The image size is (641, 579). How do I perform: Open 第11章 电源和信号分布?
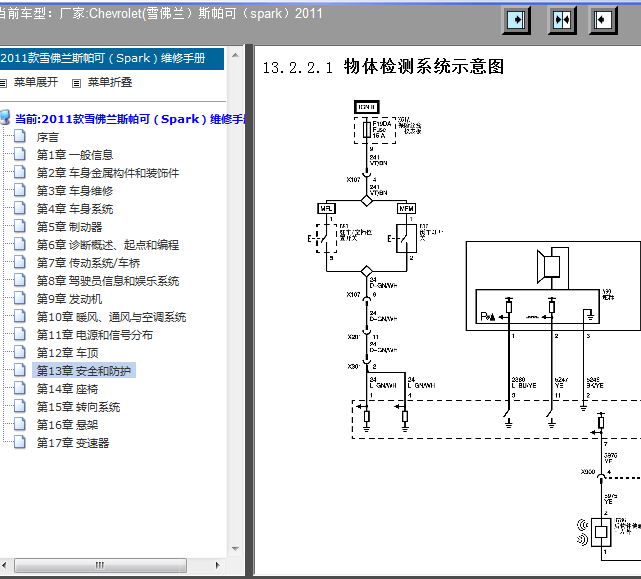point(95,335)
